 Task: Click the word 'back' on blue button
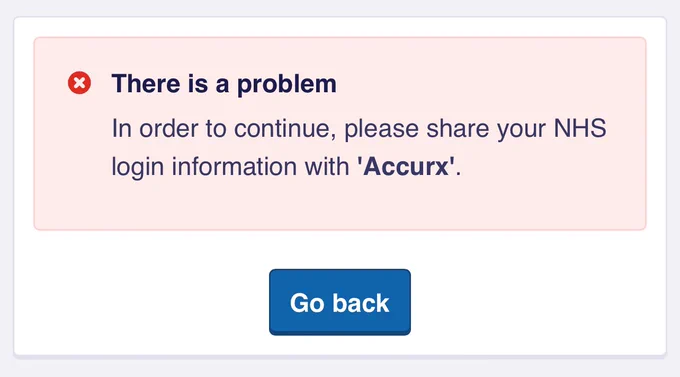361,302
